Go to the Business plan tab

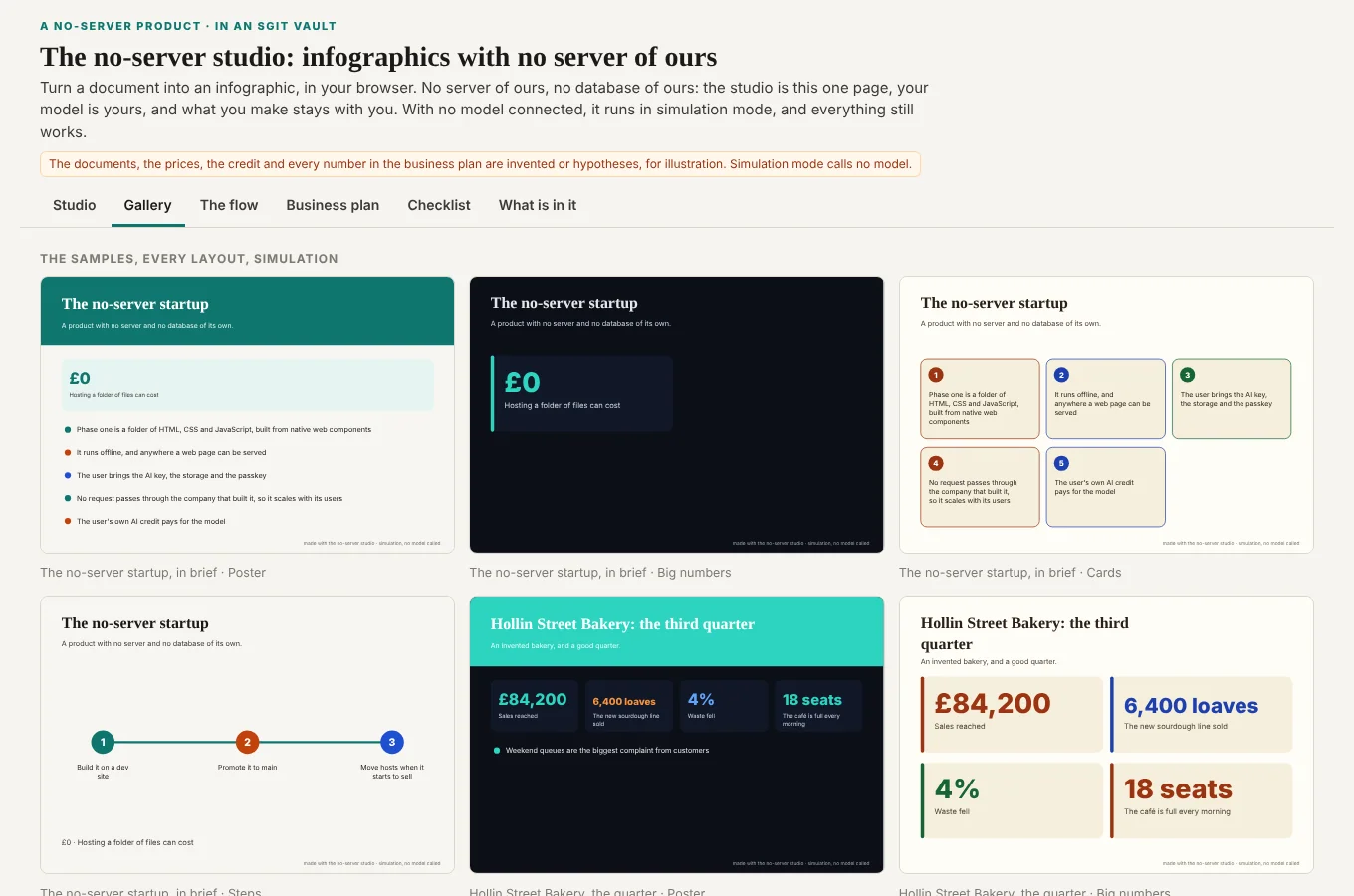(x=333, y=205)
